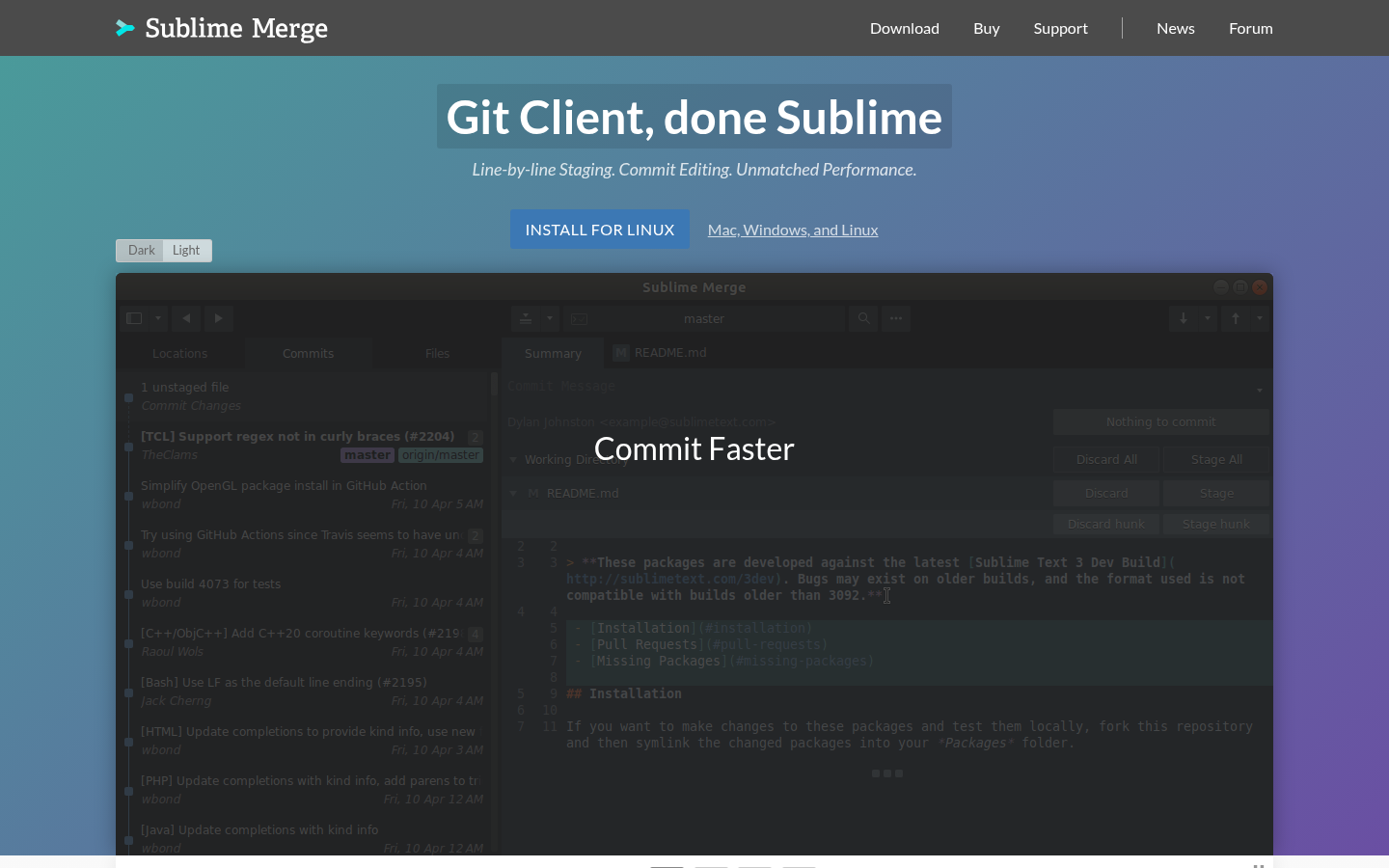Click the badge 2 on GitHub Actions commit
Image resolution: width=1389 pixels, height=868 pixels.
point(475,536)
